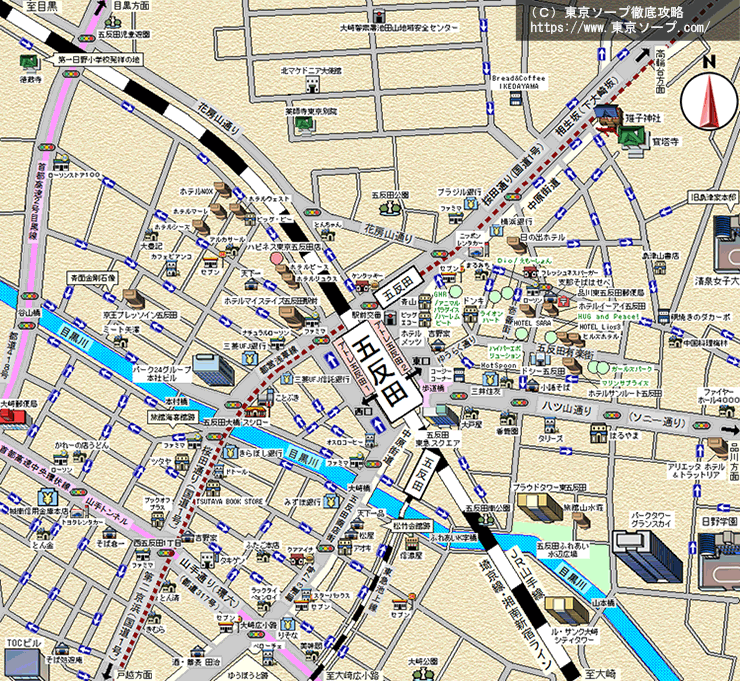This screenshot has height=681, width=740.
Task: Select the 五反田公園 park icon
Action: pos(390,207)
